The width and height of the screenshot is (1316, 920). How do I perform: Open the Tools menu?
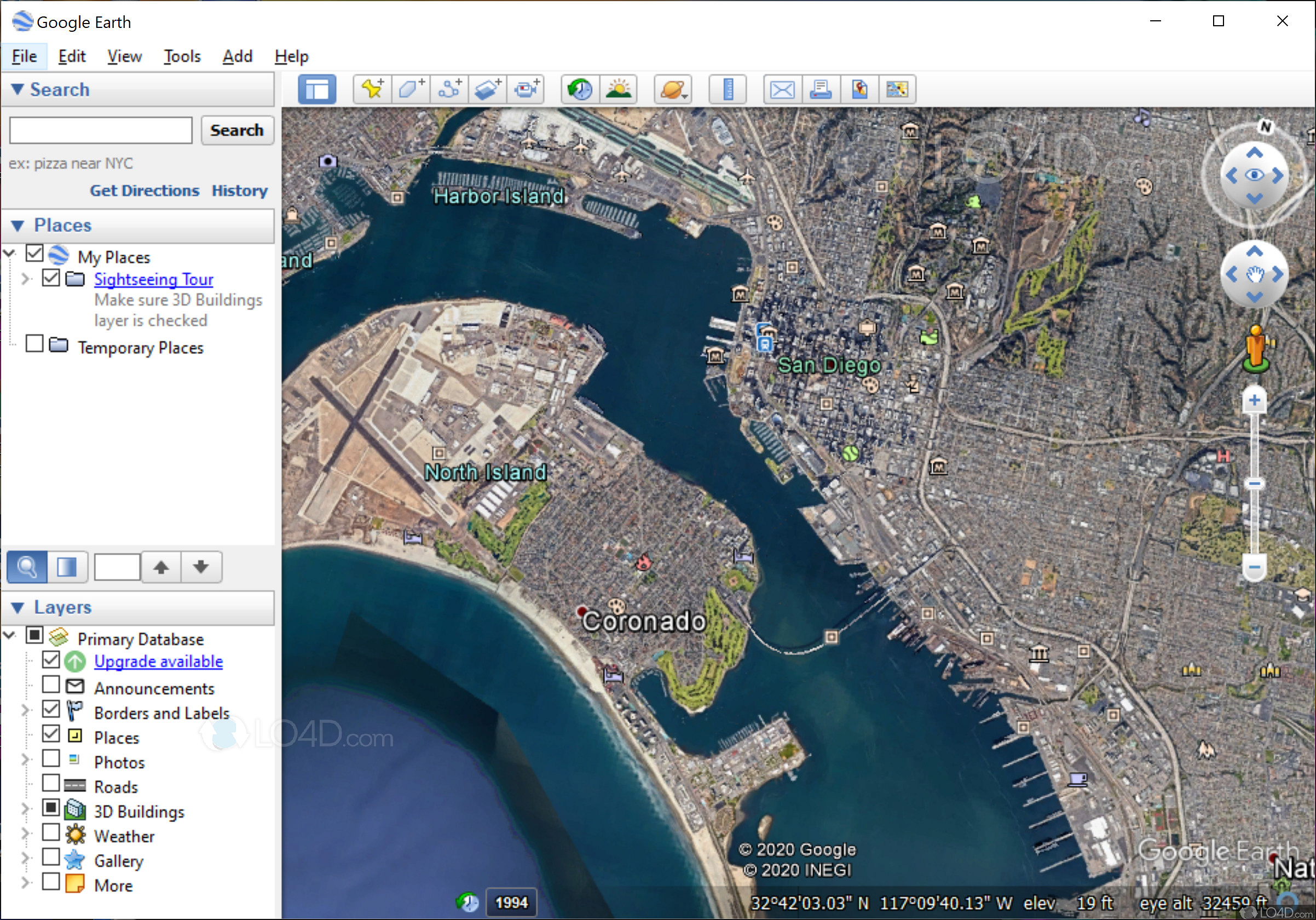tap(182, 56)
